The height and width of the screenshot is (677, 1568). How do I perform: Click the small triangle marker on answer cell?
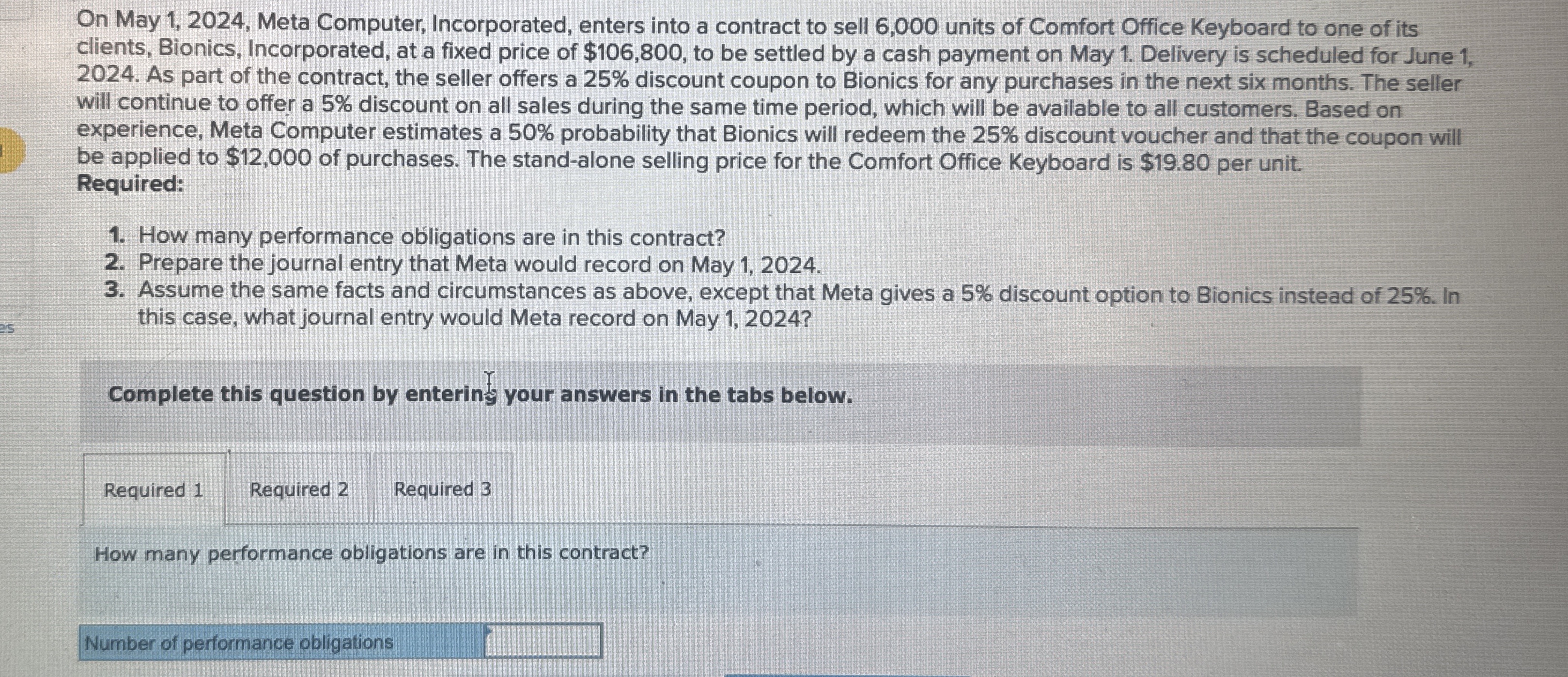[x=488, y=630]
